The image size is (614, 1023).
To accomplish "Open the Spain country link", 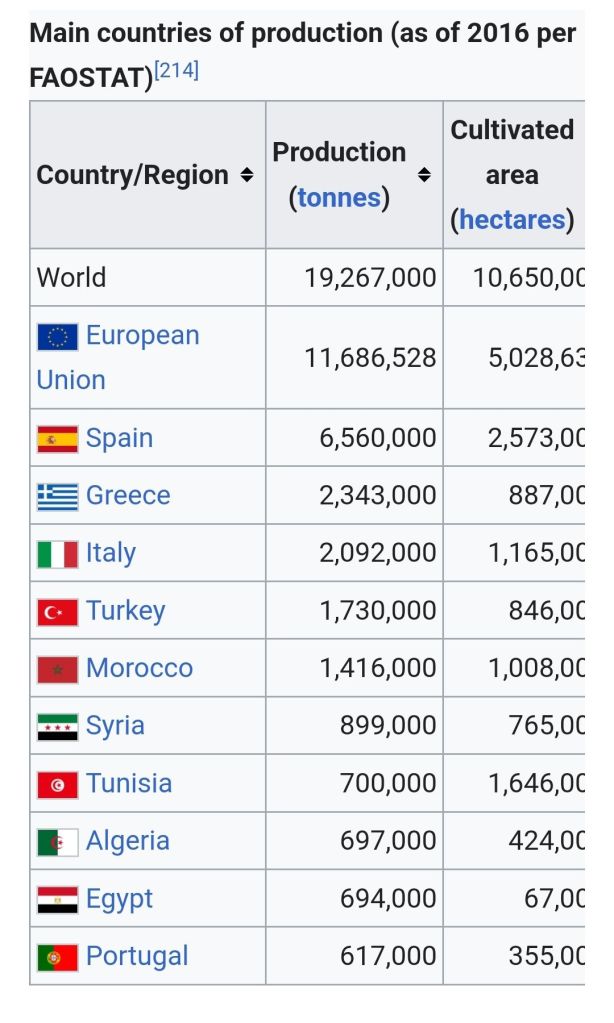I will (x=119, y=438).
